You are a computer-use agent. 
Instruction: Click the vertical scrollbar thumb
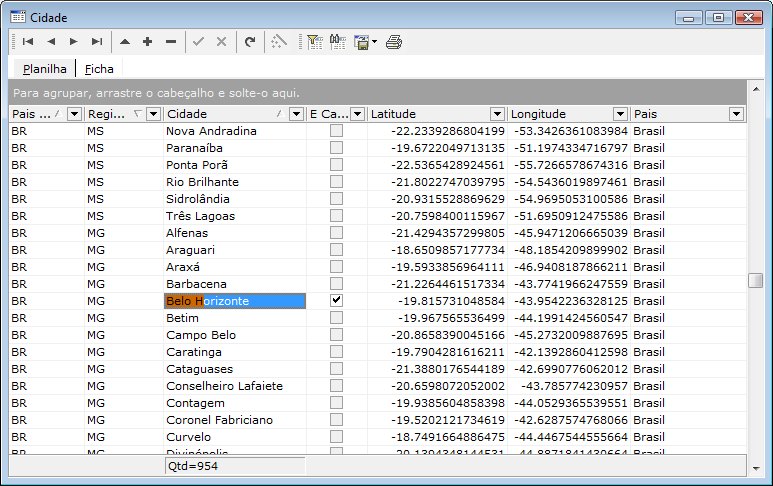click(756, 280)
